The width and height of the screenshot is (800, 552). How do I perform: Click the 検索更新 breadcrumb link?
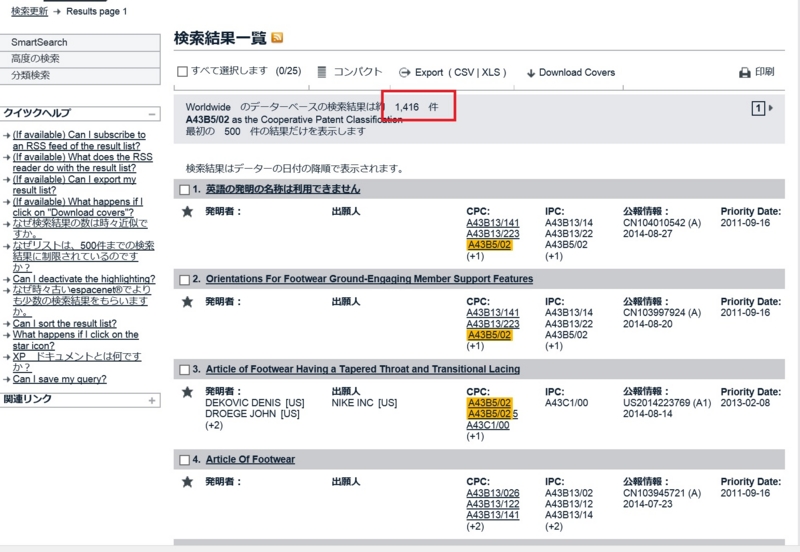[x=30, y=11]
